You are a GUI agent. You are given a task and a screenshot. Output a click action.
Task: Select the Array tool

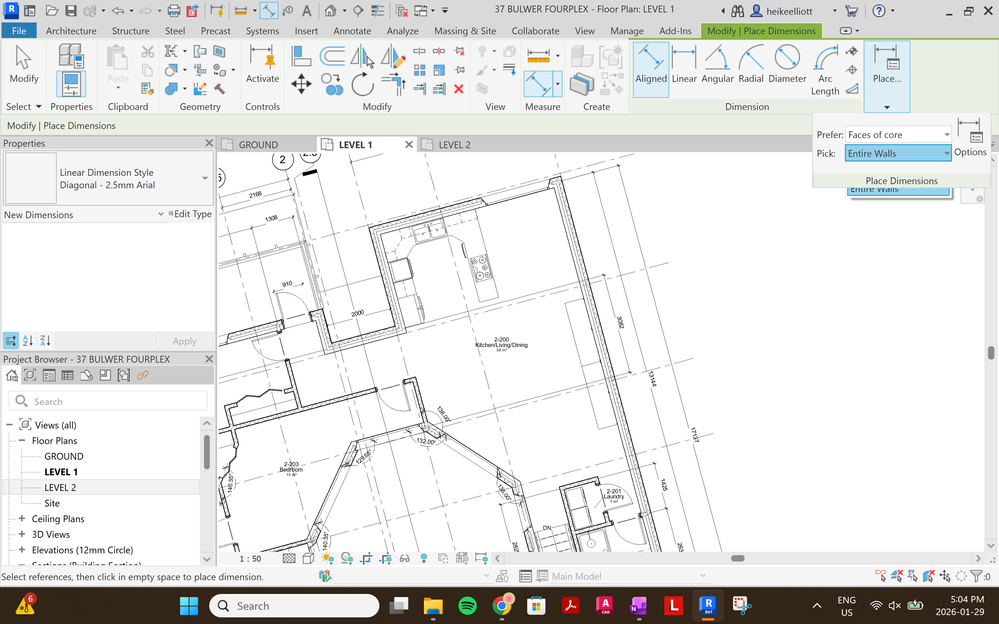point(419,70)
